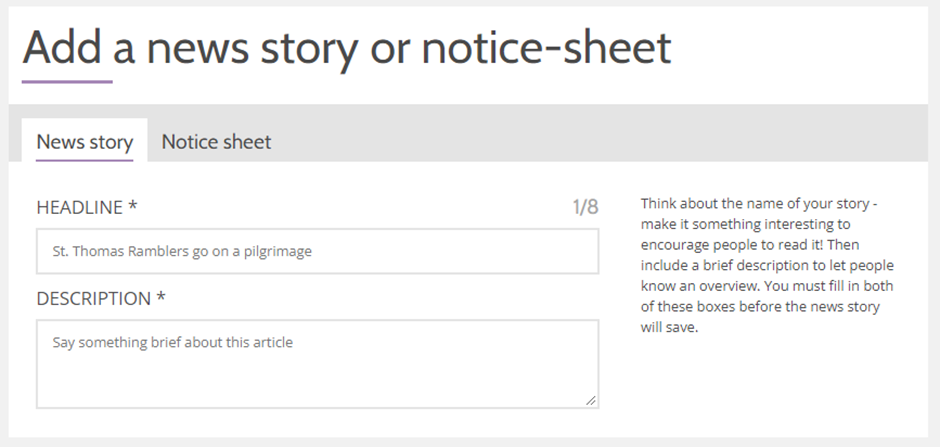Click the word 'notice-sheet' in the title
The height and width of the screenshot is (447, 940).
[546, 48]
